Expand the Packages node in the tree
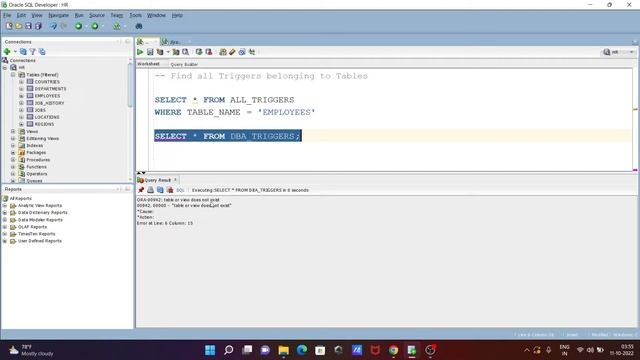The width and height of the screenshot is (640, 360). [x=13, y=153]
